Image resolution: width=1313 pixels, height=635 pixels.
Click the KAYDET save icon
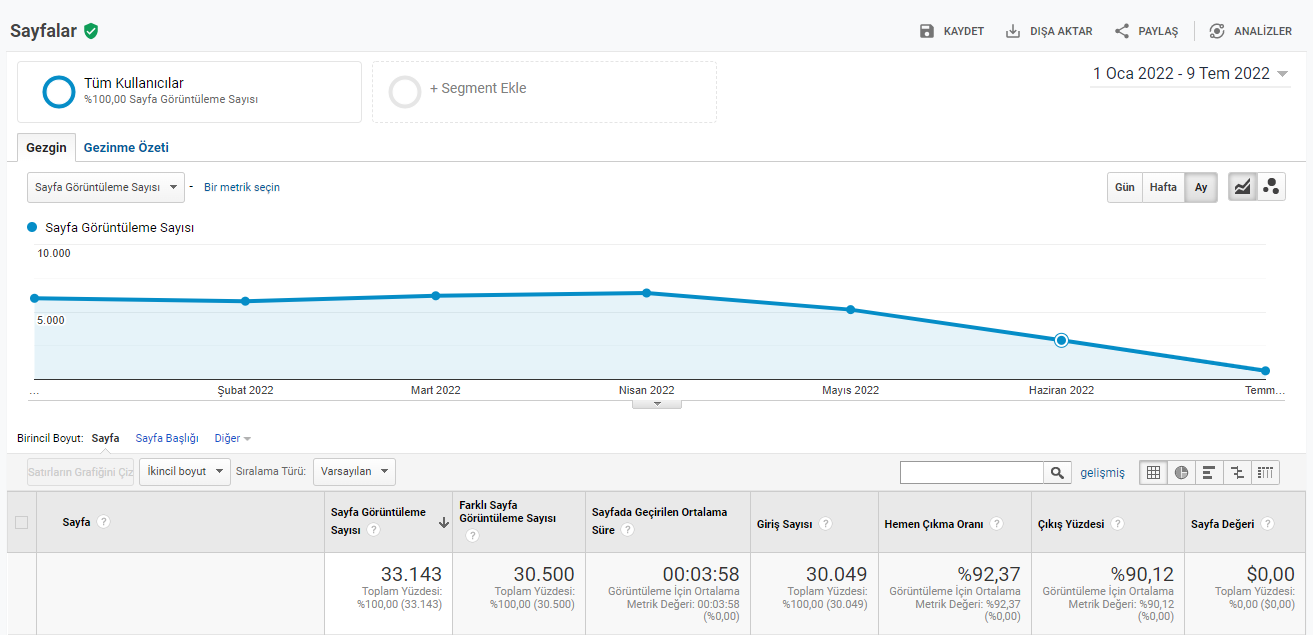tap(927, 31)
